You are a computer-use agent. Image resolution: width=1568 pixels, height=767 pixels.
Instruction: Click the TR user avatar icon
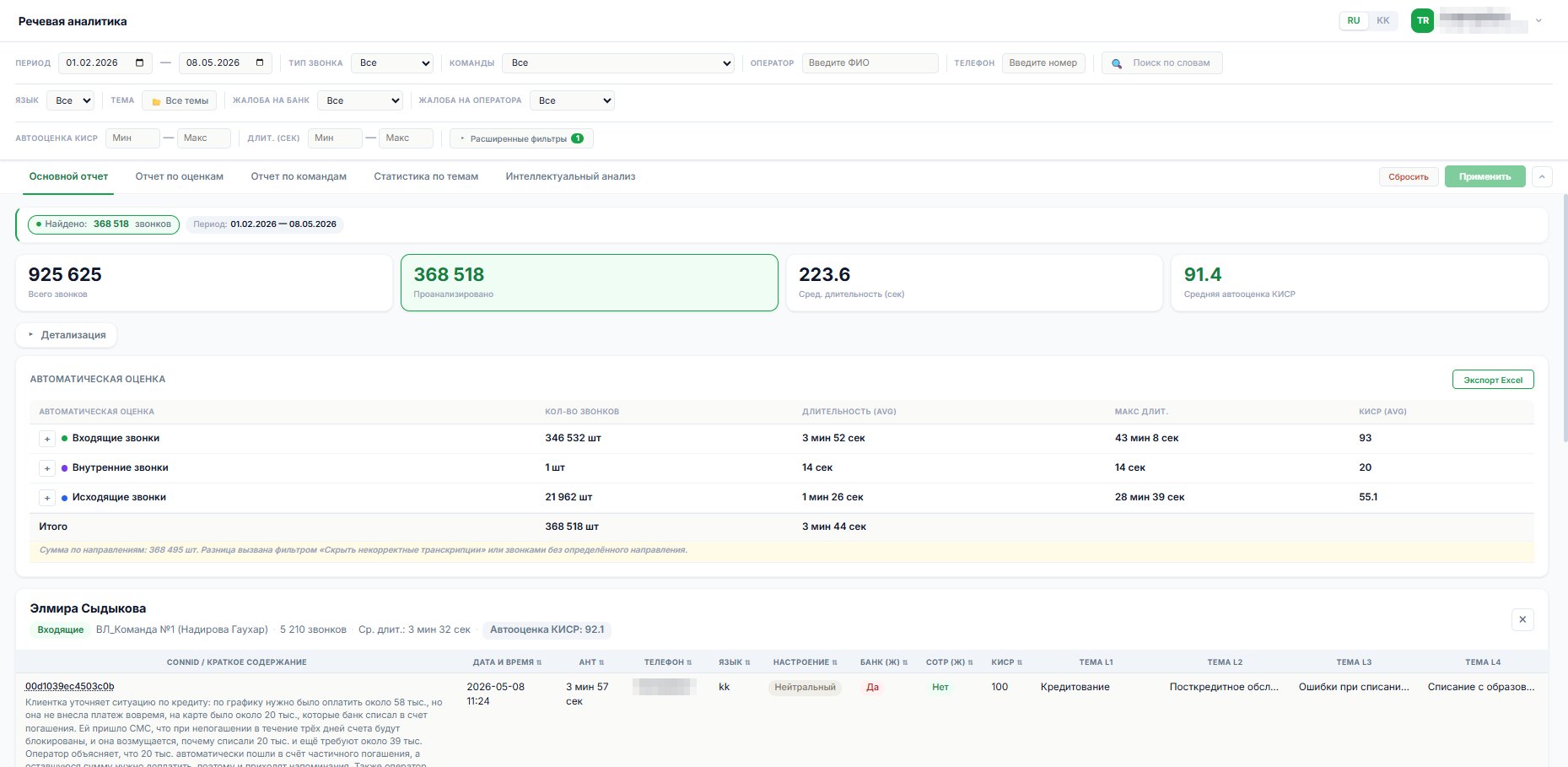(1422, 21)
